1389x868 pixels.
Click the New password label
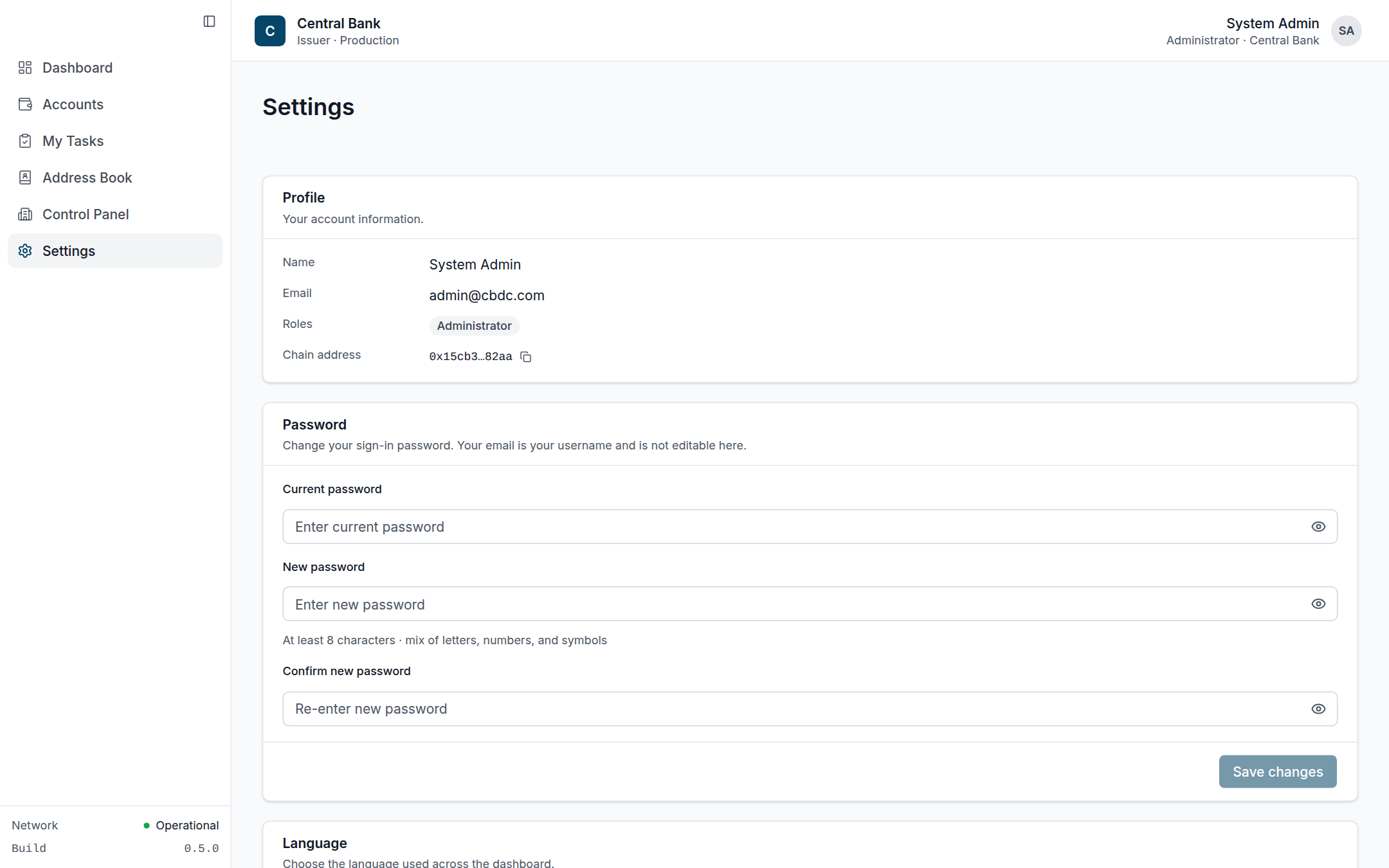pyautogui.click(x=323, y=567)
